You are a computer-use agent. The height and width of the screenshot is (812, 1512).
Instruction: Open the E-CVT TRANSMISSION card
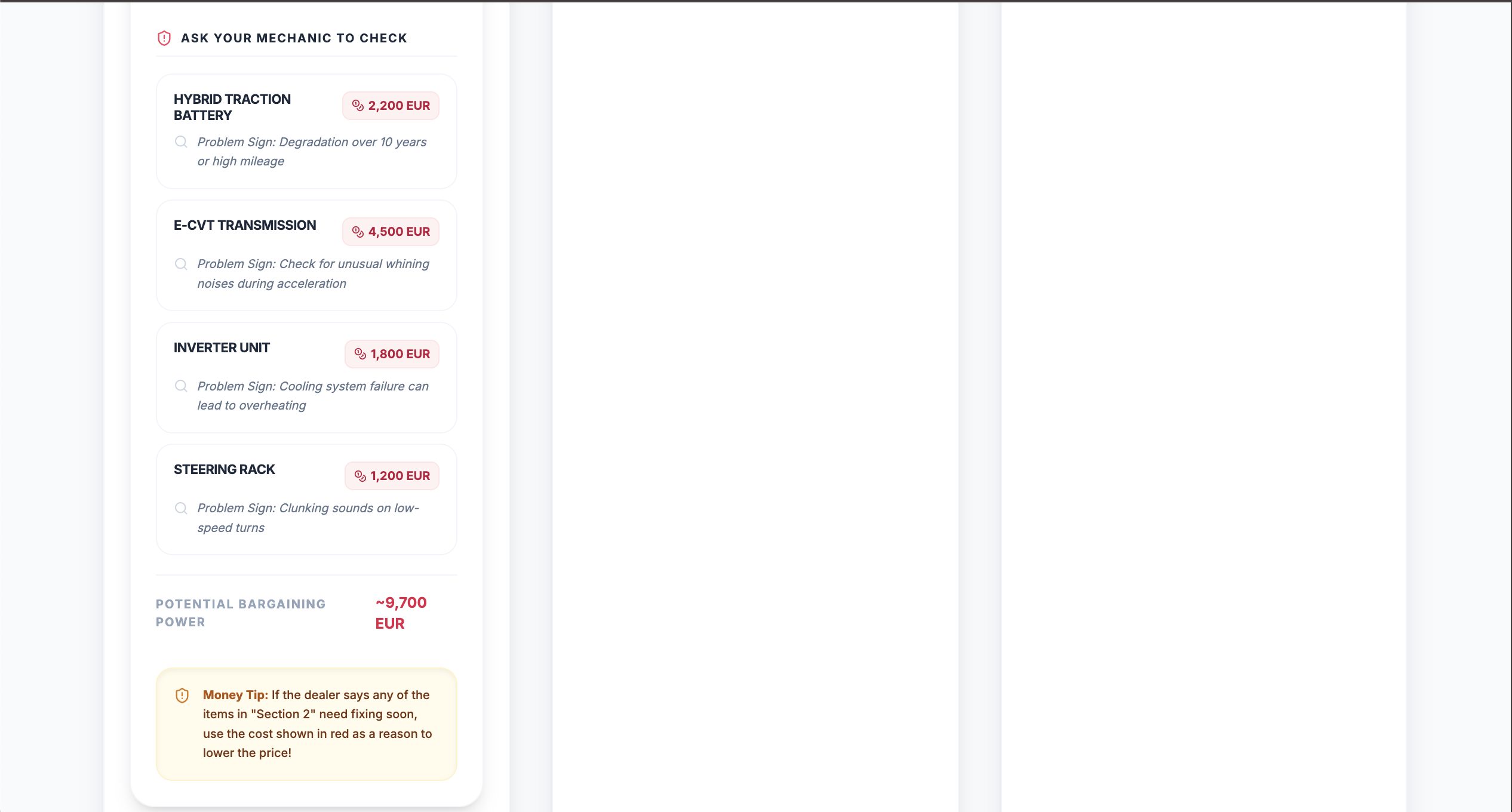[306, 256]
